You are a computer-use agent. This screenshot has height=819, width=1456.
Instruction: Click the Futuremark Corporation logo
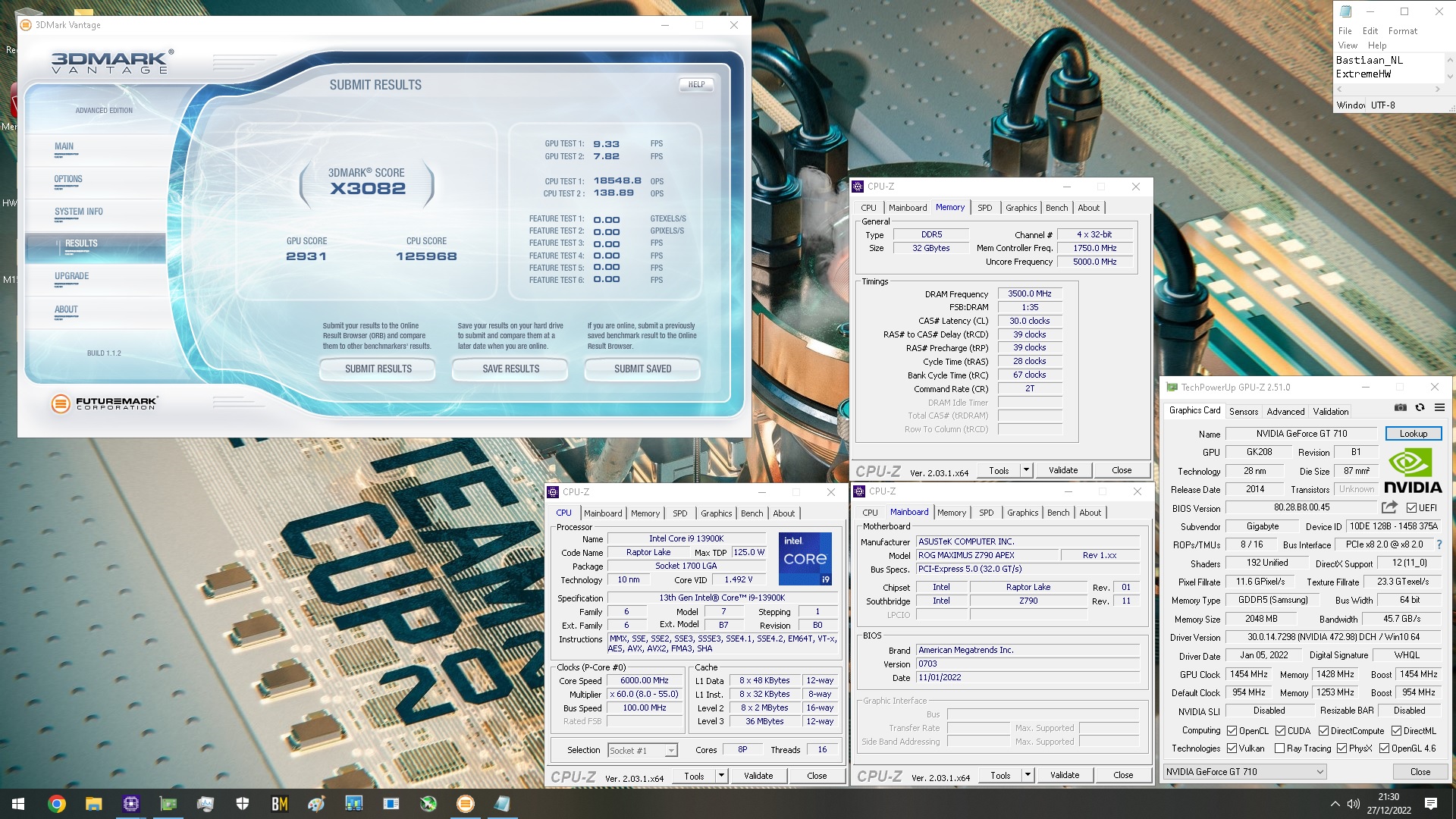104,403
